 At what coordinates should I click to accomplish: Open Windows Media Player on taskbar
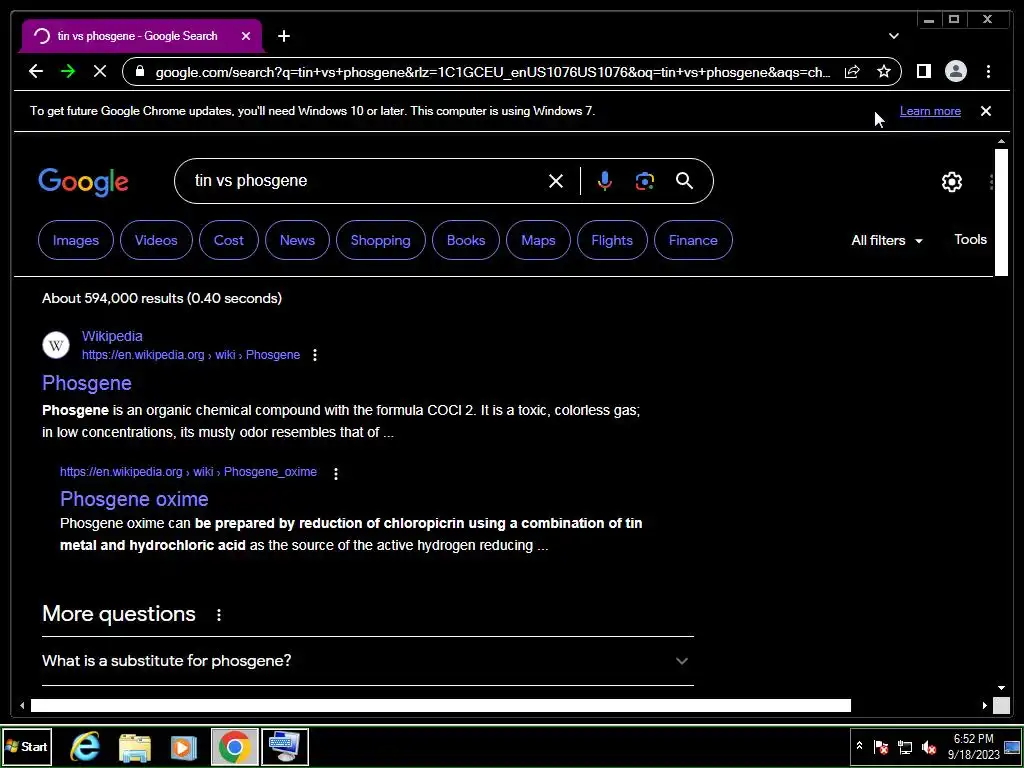pyautogui.click(x=184, y=747)
